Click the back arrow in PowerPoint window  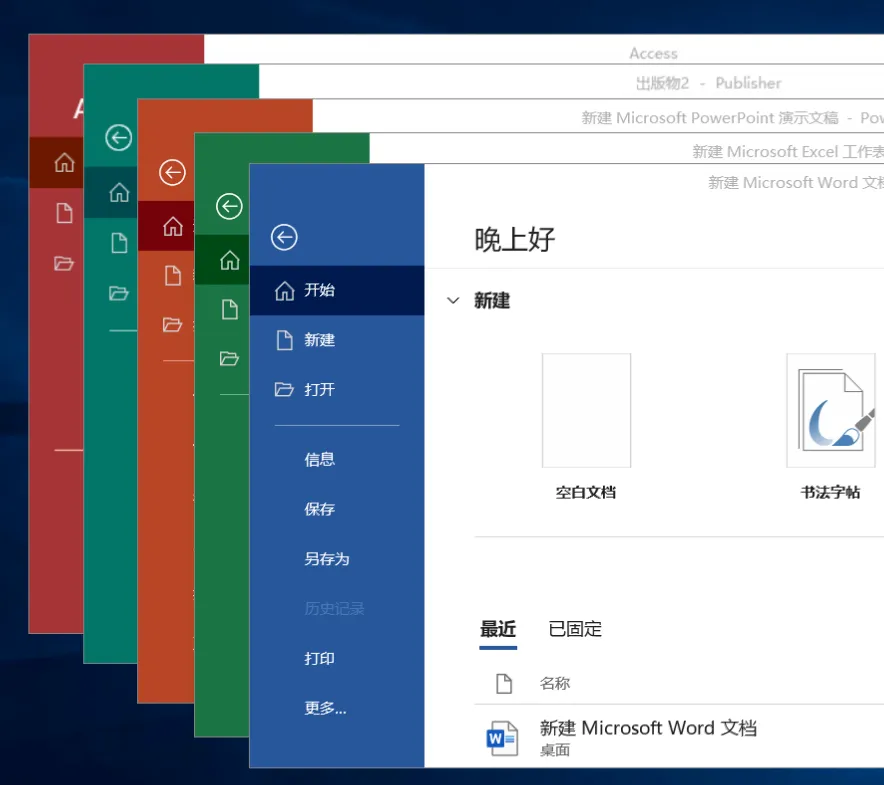[173, 173]
